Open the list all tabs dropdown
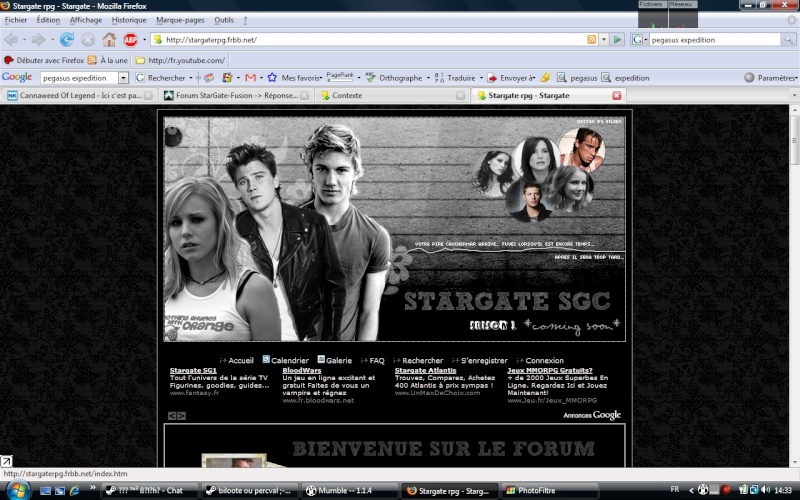This screenshot has width=800, height=500. (x=794, y=95)
